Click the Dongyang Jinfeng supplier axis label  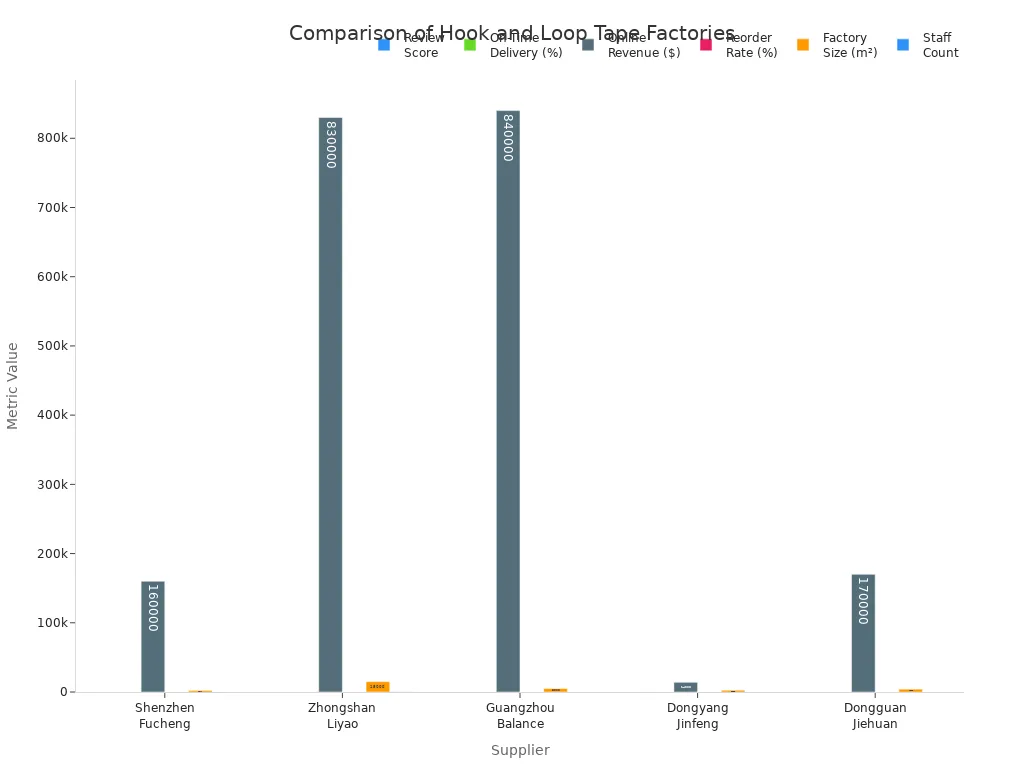tap(697, 716)
